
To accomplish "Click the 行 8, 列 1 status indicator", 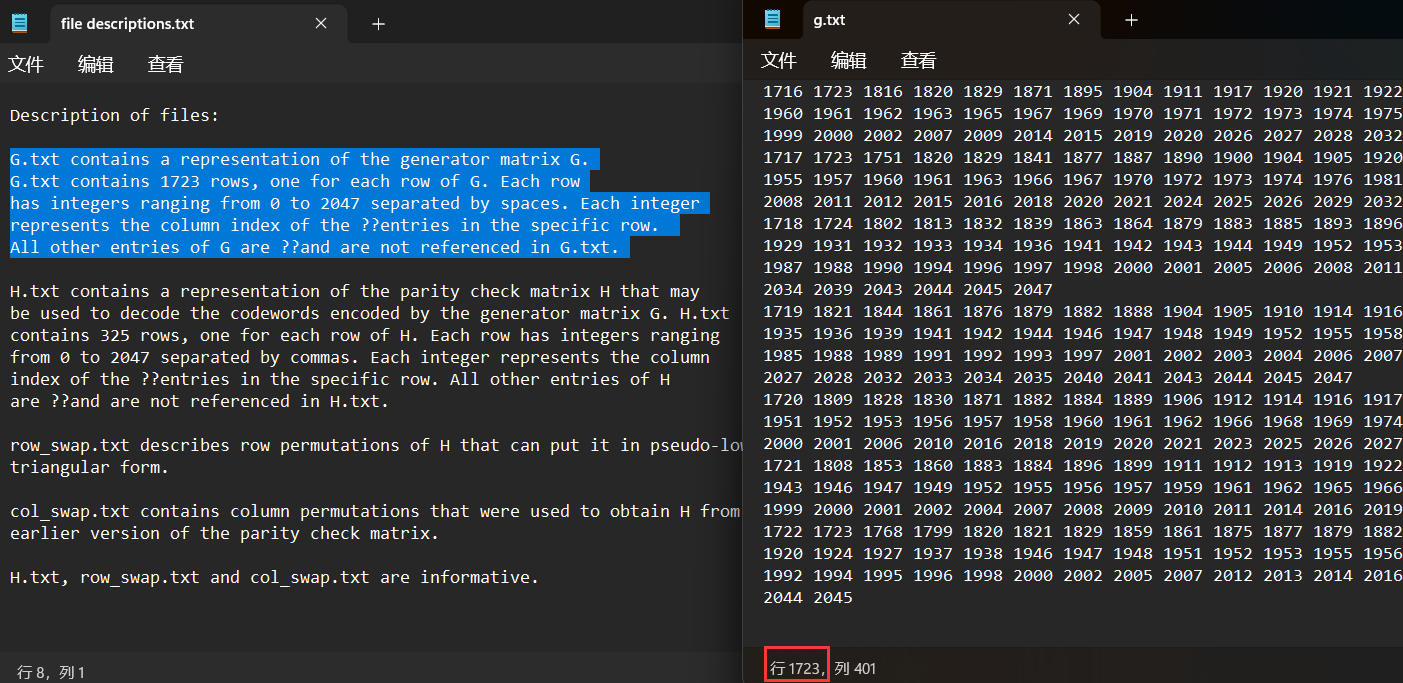I will (52, 672).
